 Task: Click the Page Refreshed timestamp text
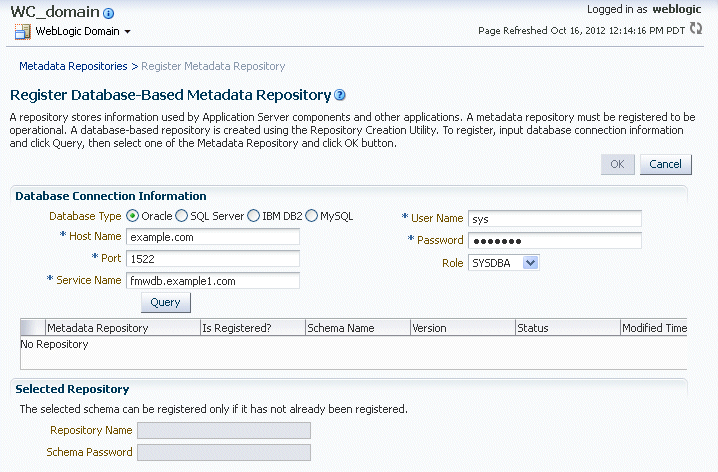pos(582,31)
